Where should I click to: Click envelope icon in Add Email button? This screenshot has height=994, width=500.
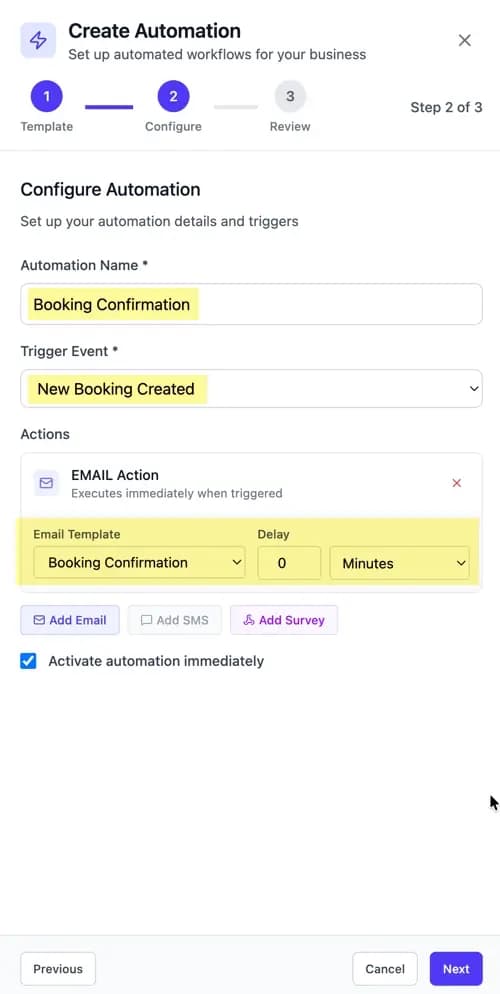coord(39,620)
